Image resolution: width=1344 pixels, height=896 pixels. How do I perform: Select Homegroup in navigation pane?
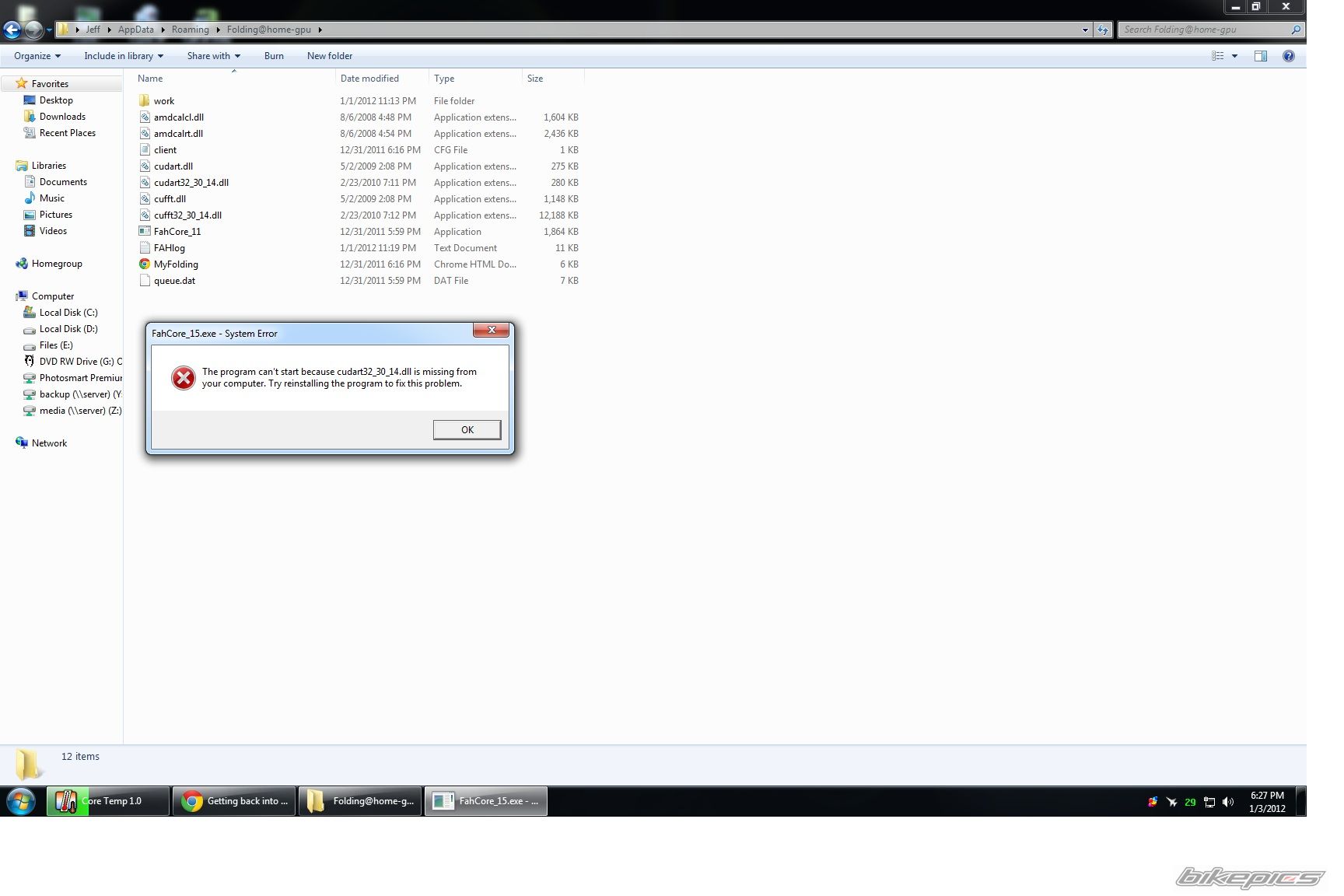(x=57, y=264)
